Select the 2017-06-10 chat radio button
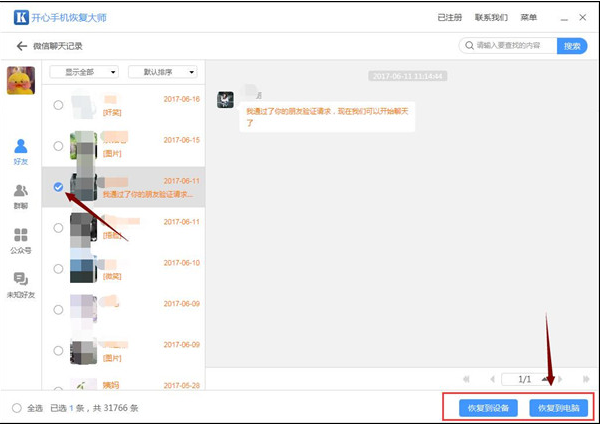The image size is (601, 425). point(58,269)
